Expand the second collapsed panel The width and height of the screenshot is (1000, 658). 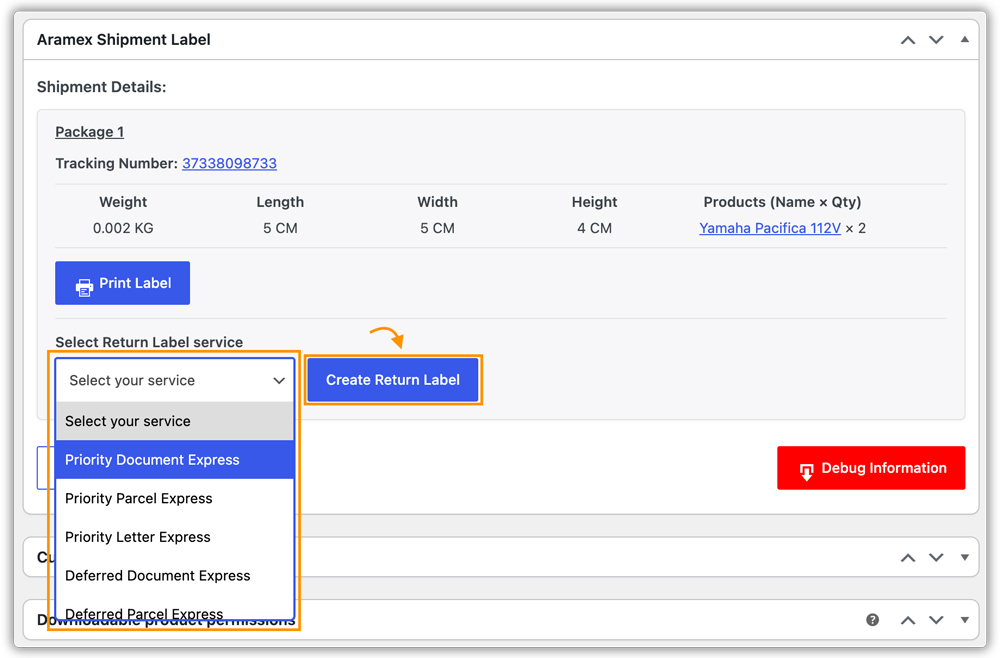point(964,558)
